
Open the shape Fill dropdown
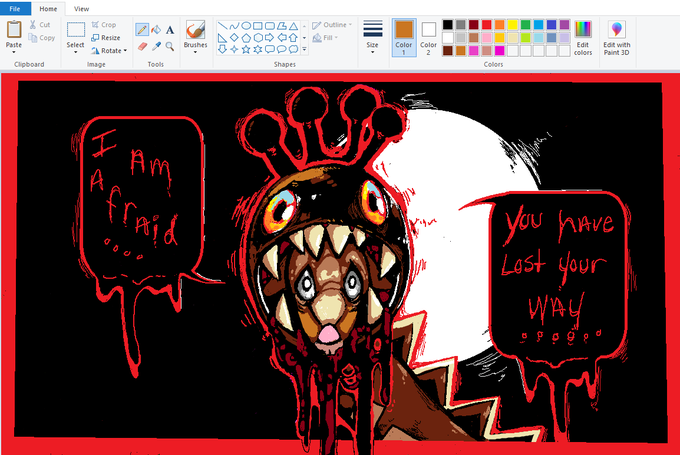(325, 38)
